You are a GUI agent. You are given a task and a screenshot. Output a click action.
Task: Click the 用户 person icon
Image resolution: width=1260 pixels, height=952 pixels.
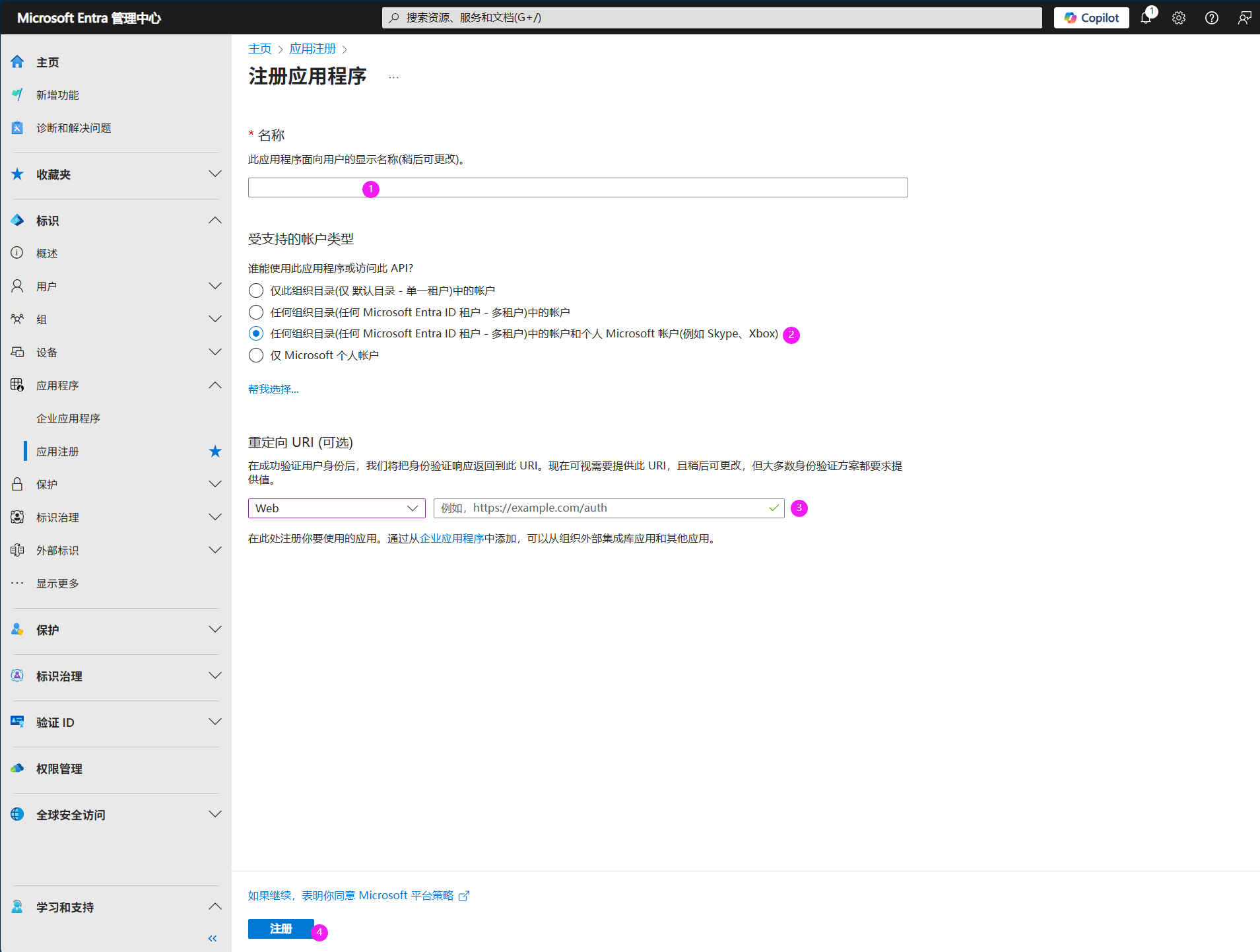[x=17, y=287]
